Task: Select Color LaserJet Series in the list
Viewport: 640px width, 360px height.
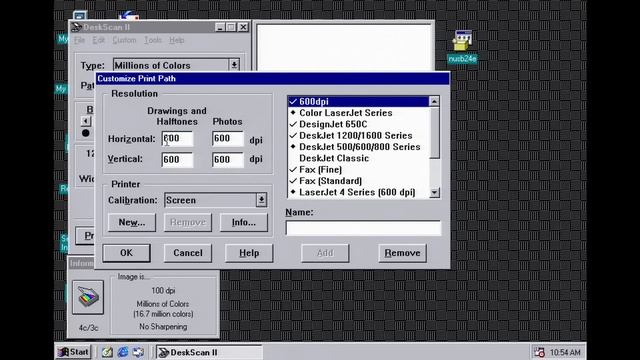Action: pos(358,113)
